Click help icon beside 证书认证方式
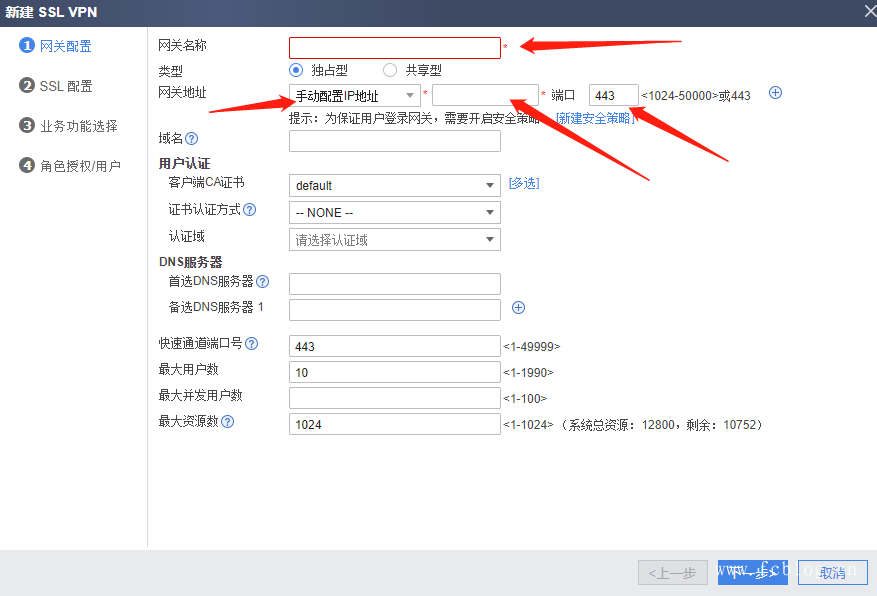The height and width of the screenshot is (596, 877). tap(250, 210)
